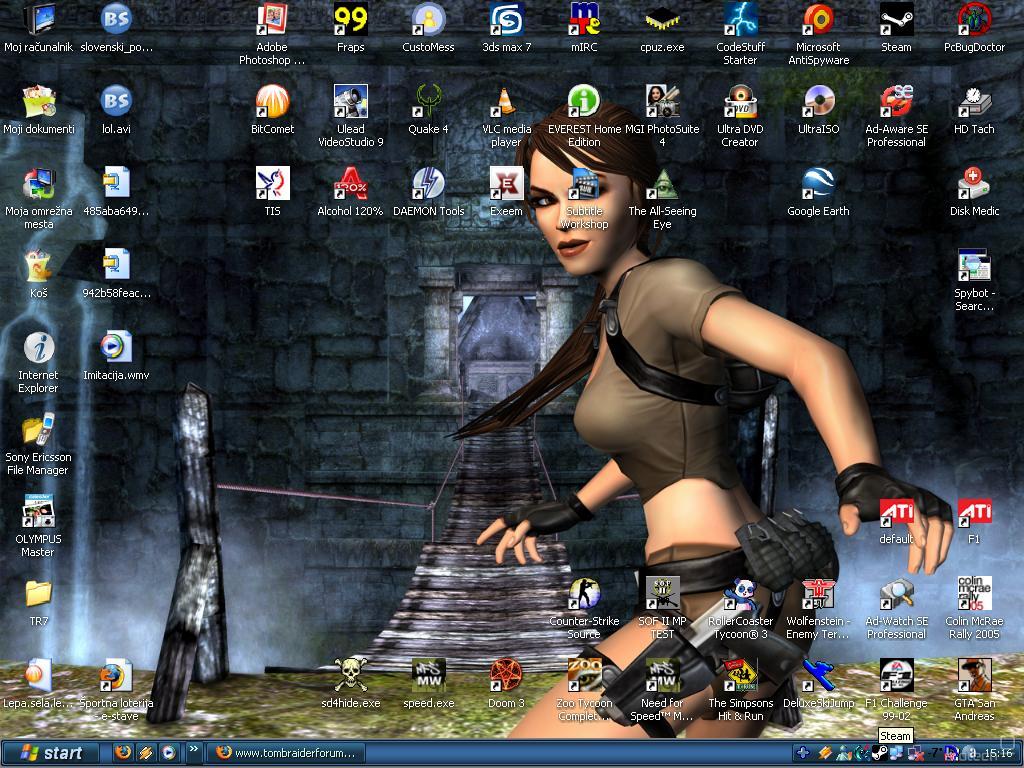Launch The Simpsons Hit & Run
Viewport: 1024px width, 768px height.
[740, 690]
